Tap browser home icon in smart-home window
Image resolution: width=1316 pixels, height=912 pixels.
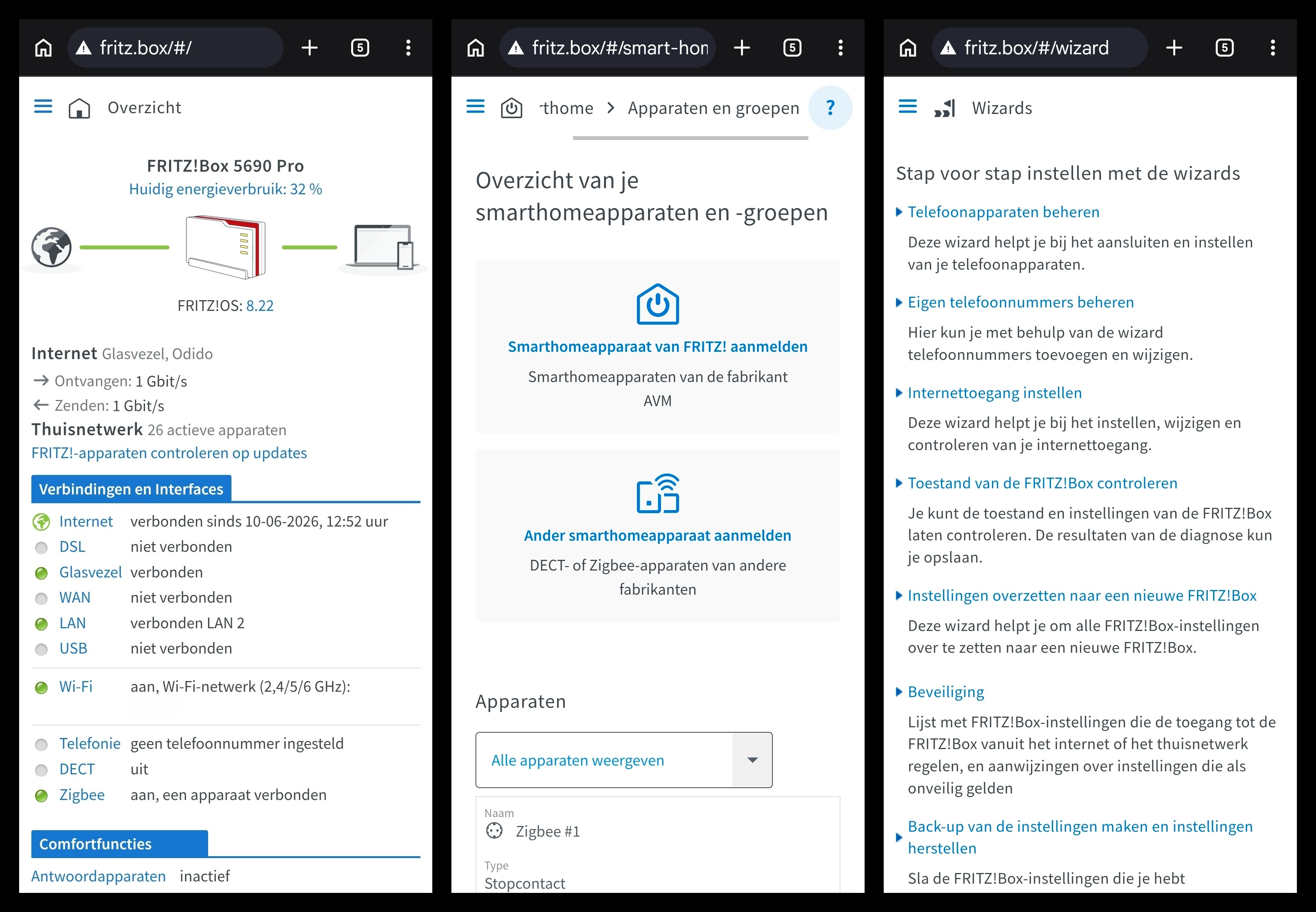tap(476, 48)
